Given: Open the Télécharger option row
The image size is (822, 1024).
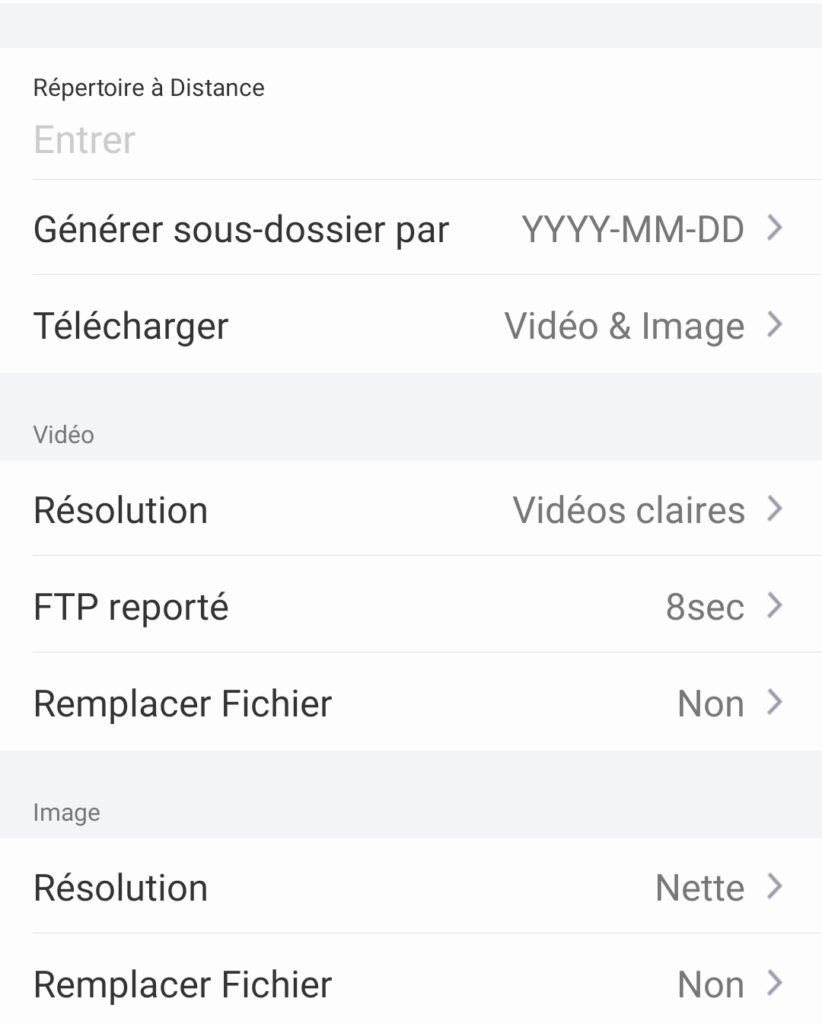Looking at the screenshot, I should coord(131,326).
